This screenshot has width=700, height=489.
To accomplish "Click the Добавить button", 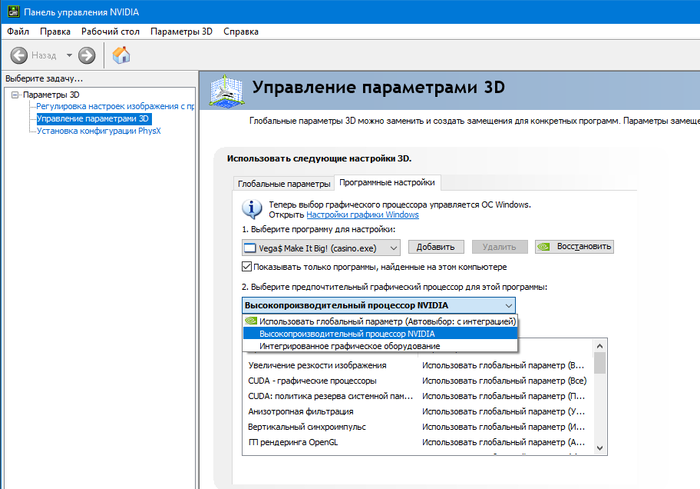I will tap(436, 247).
